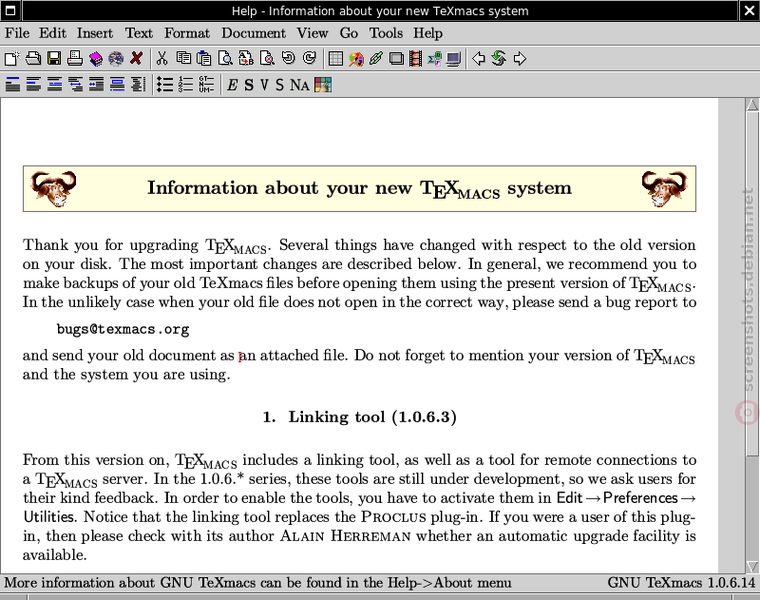Undo the last action with the counterclockwise arrow
This screenshot has width=760, height=600.
[x=288, y=59]
